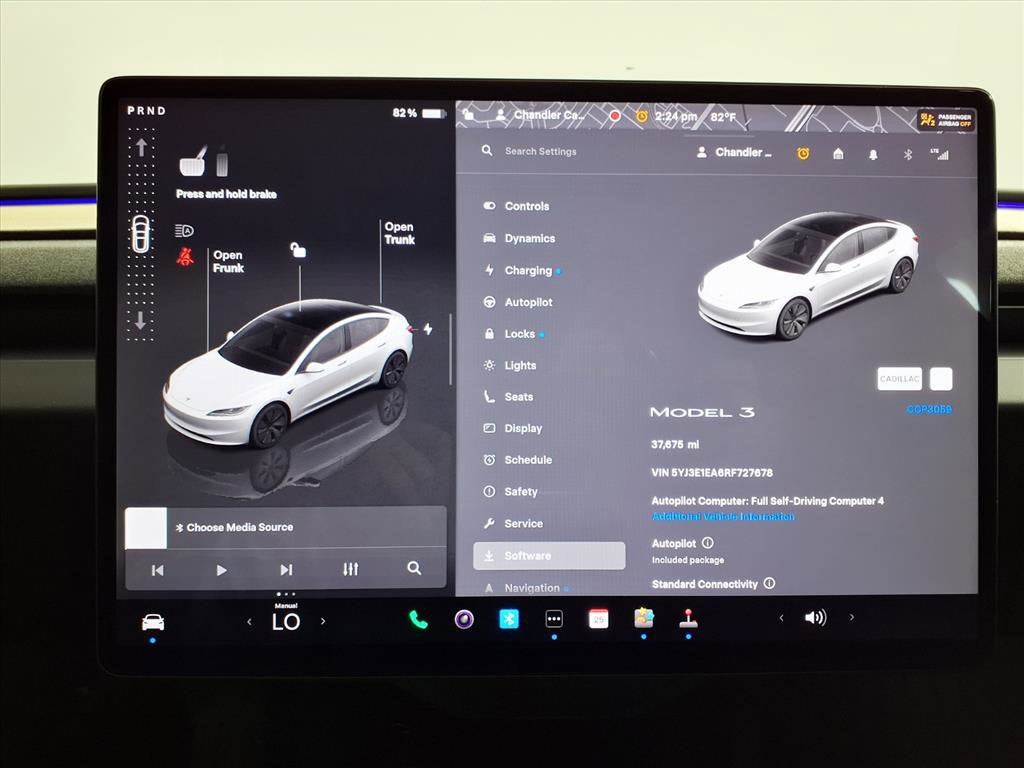
Task: Open the camera app in the dock
Action: click(x=464, y=619)
